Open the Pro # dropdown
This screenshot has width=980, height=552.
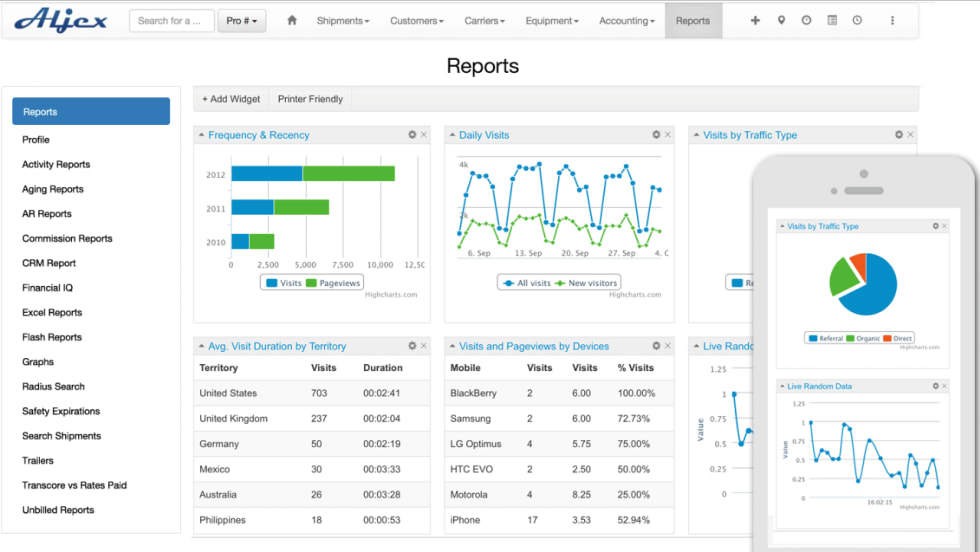pos(242,21)
